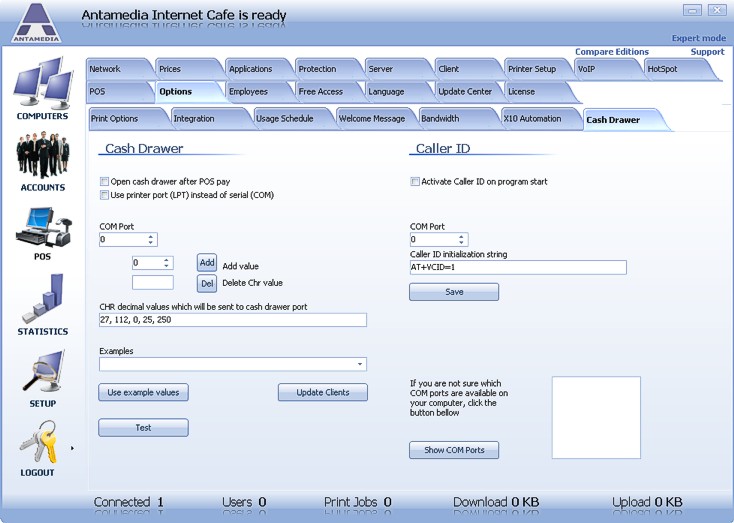The width and height of the screenshot is (734, 523).
Task: Click the Print Jobs 0 status entry
Action: pyautogui.click(x=358, y=502)
